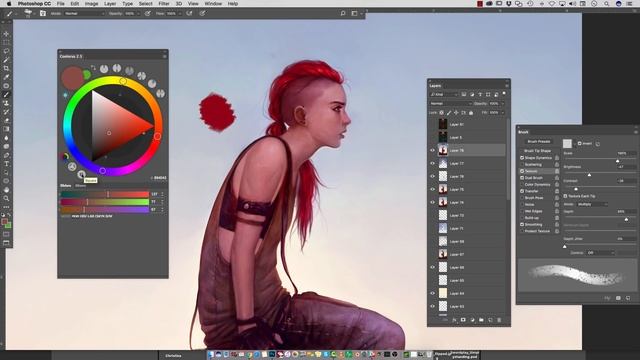Enable Scattering checkbox
The width and height of the screenshot is (640, 360).
pos(522,164)
